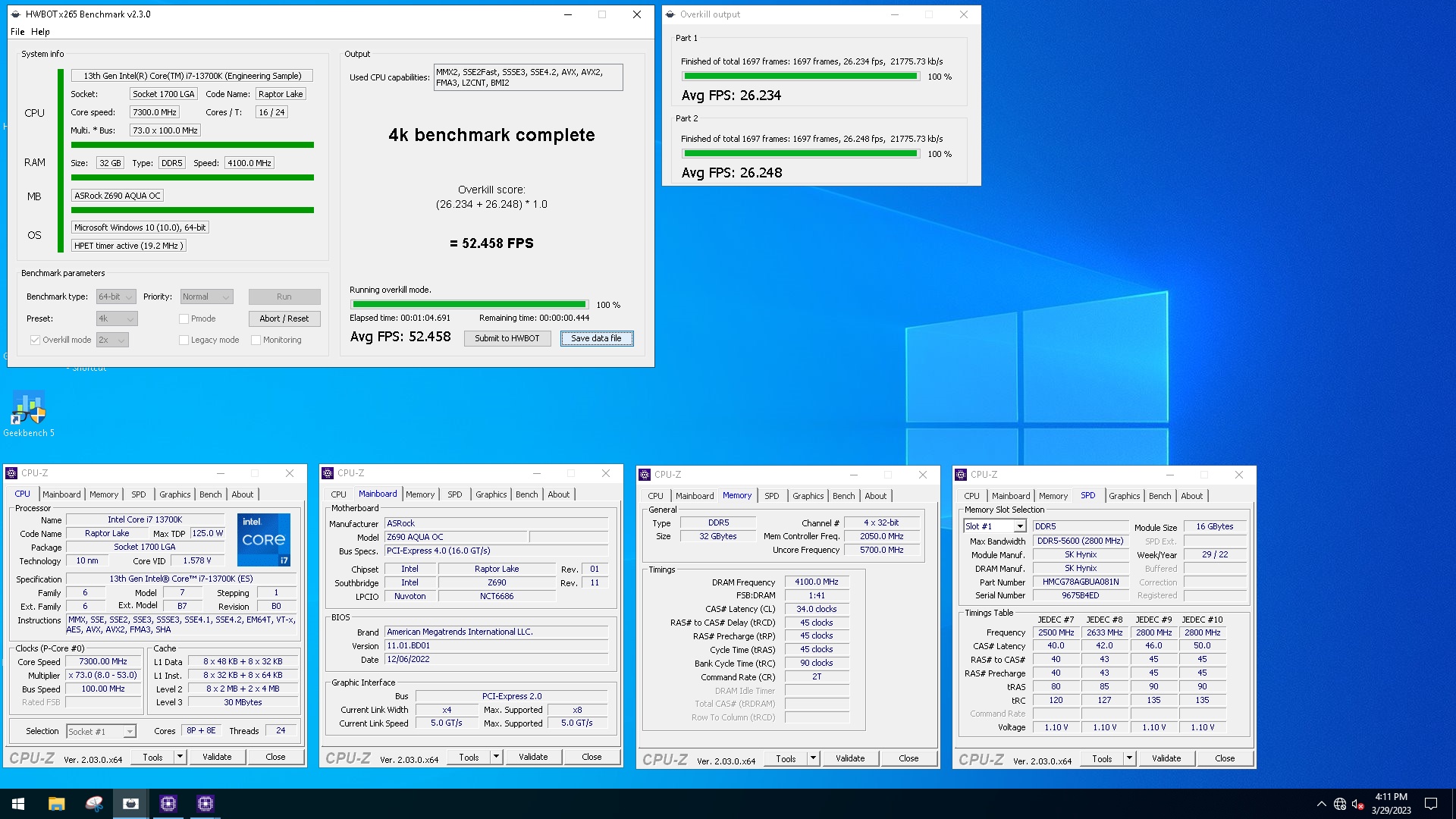Click the DRAM Frequency 4100.0 MHz value
The width and height of the screenshot is (1456, 819).
(x=817, y=582)
